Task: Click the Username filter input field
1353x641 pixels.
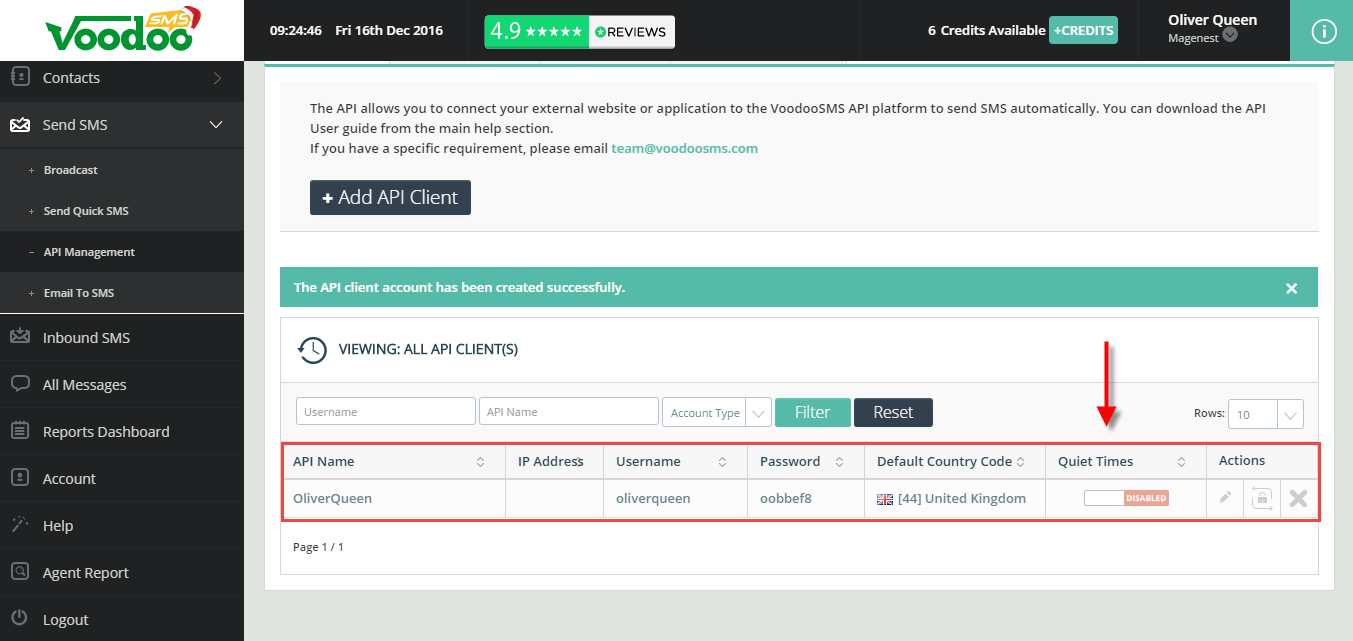Action: [385, 412]
